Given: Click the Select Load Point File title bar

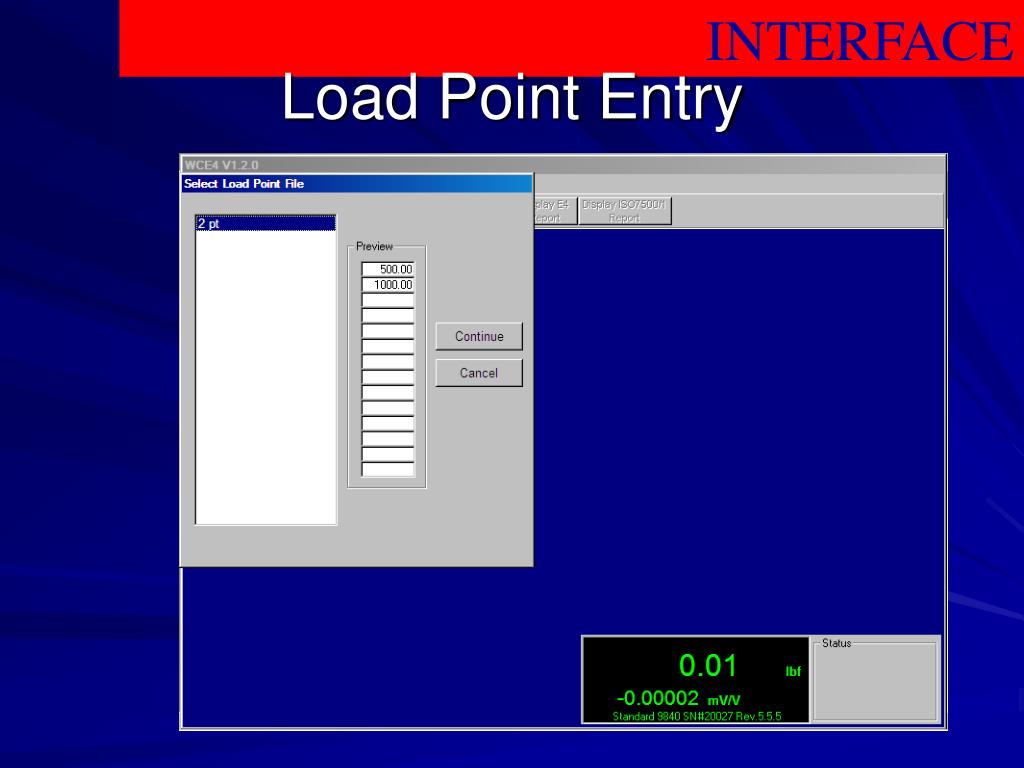Looking at the screenshot, I should click(357, 184).
